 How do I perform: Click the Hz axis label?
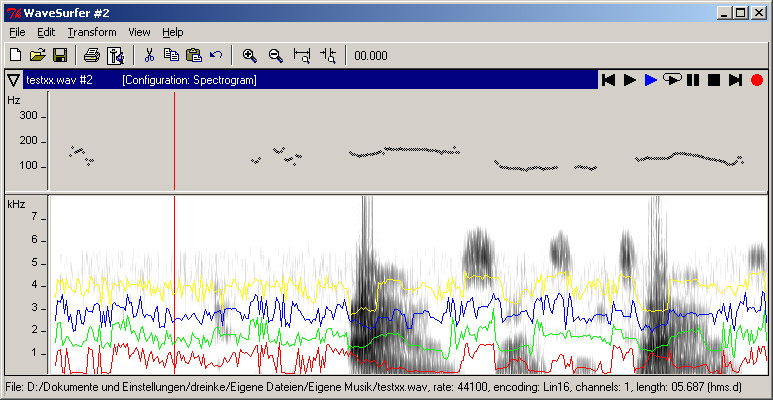point(13,100)
